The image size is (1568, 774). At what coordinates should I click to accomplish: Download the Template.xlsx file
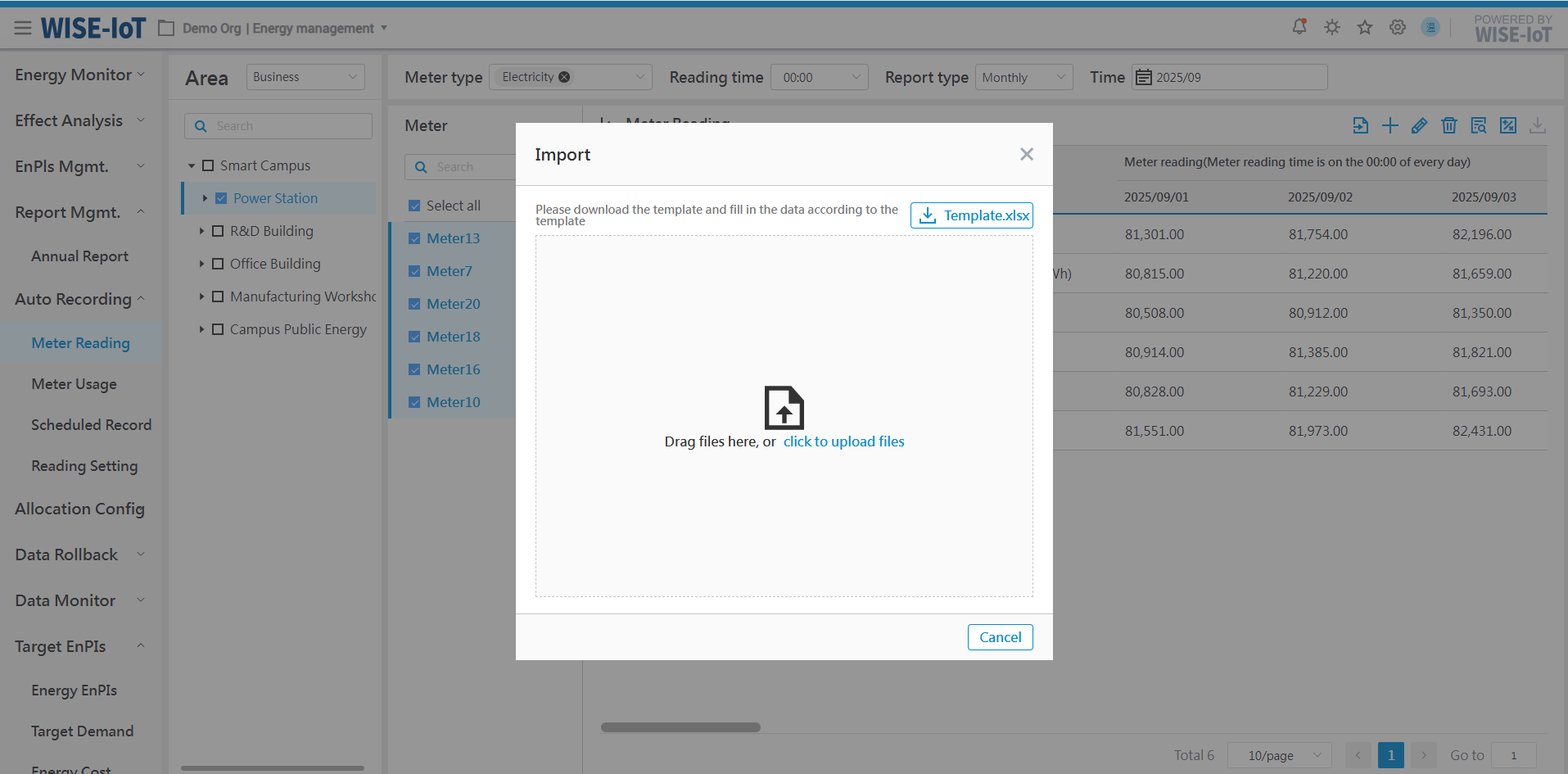[971, 215]
